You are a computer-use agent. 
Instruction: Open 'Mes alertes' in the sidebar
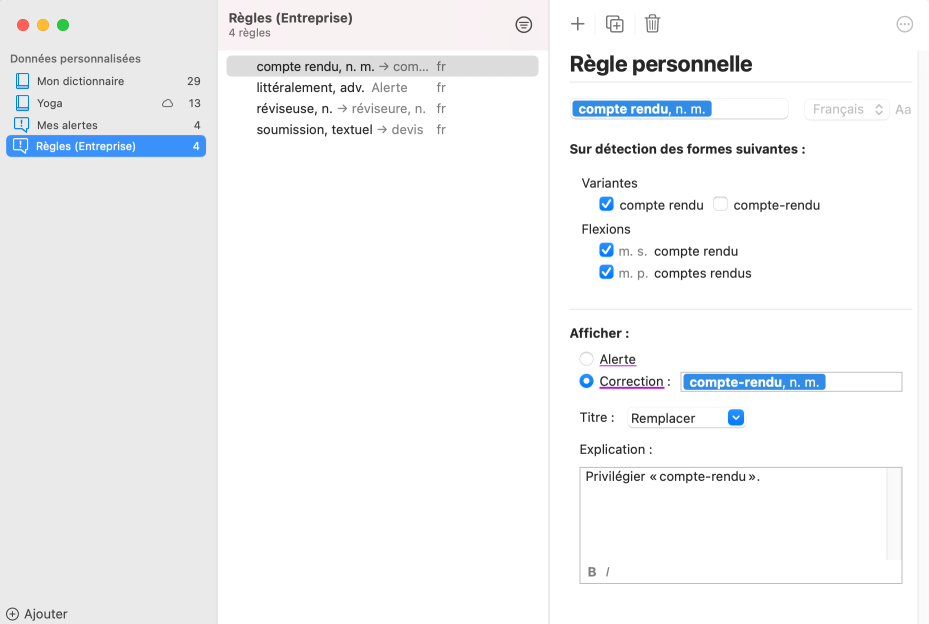click(x=67, y=125)
